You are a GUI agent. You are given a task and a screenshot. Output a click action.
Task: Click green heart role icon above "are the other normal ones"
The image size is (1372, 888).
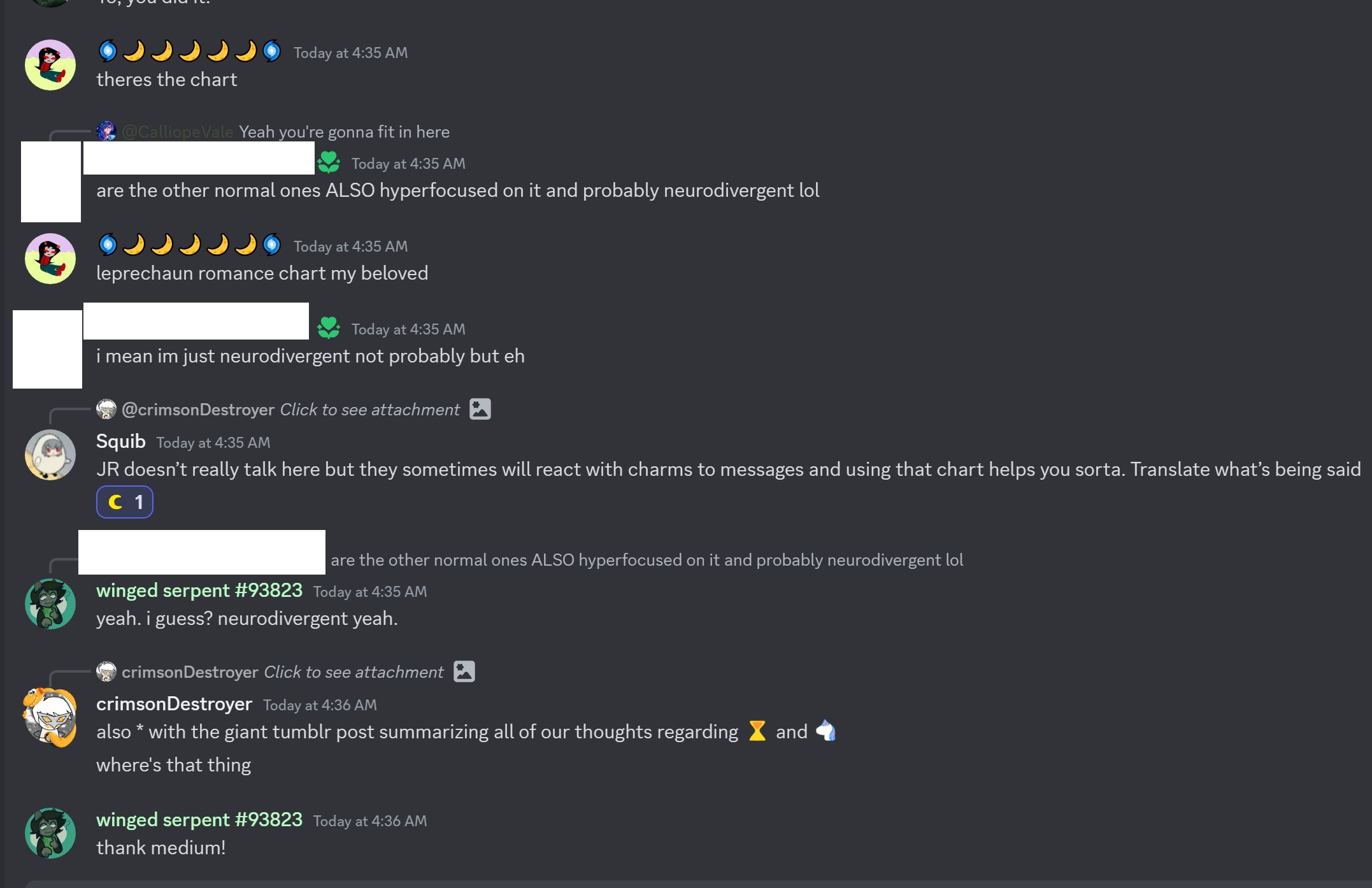329,162
